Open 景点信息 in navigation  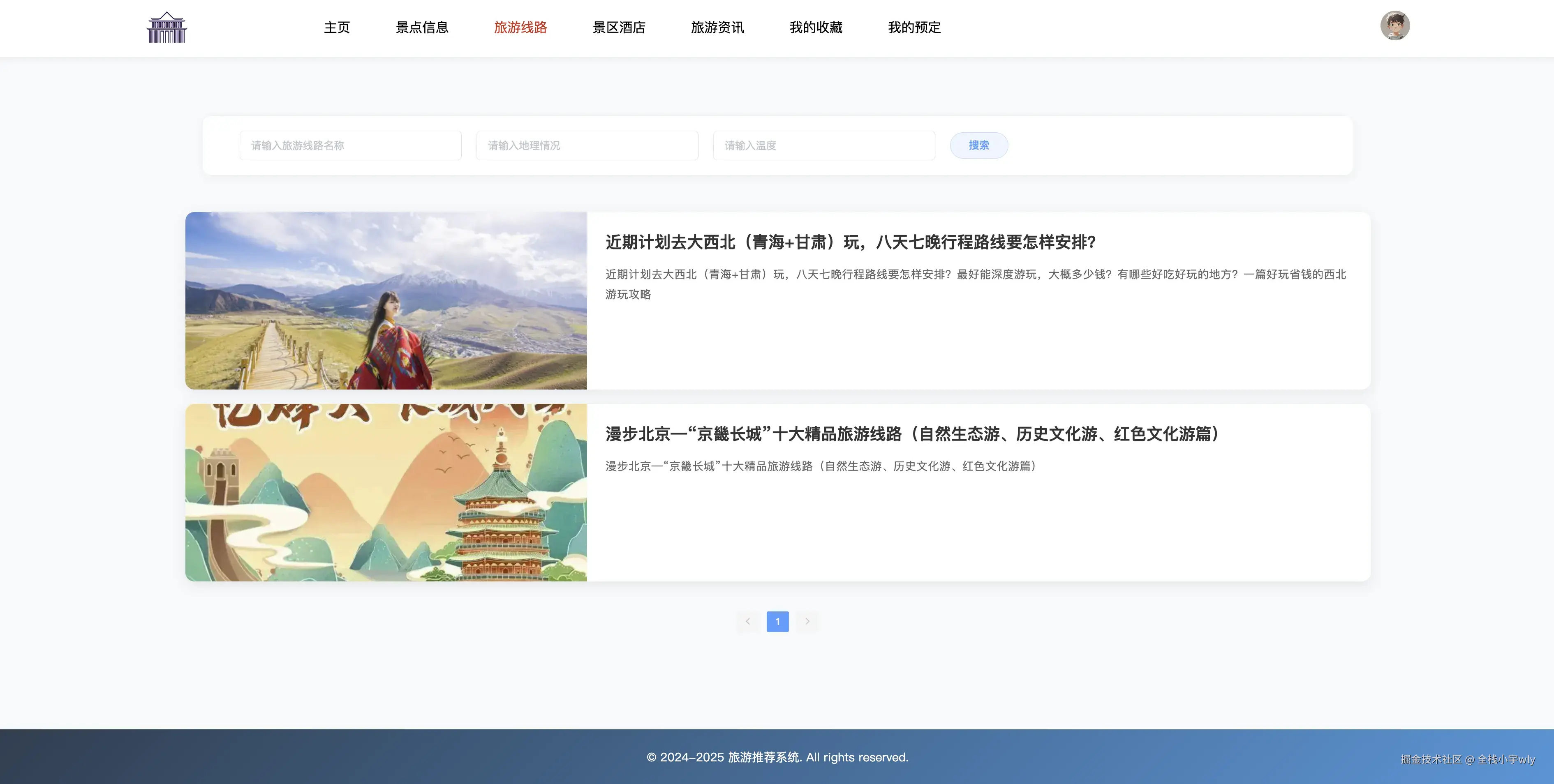(422, 28)
